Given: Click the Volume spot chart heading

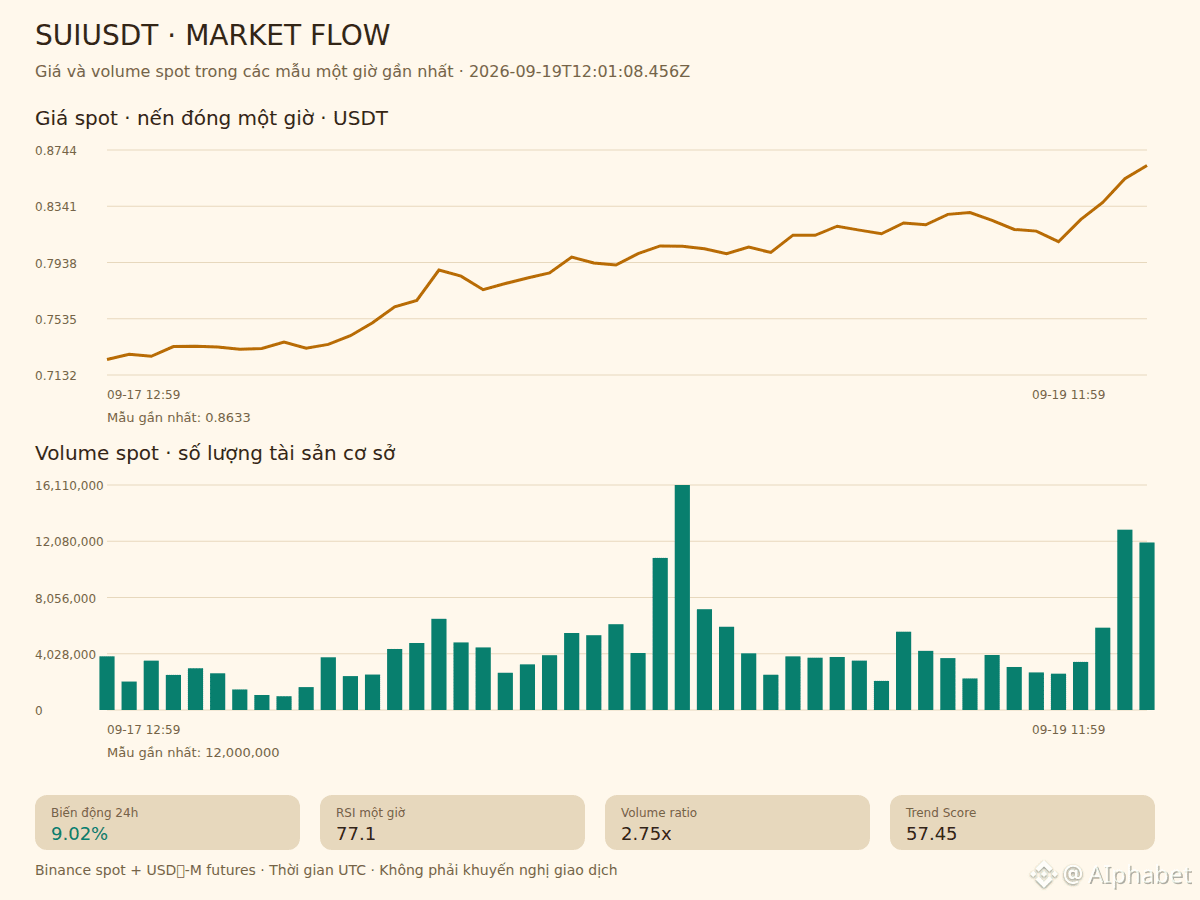Looking at the screenshot, I should pyautogui.click(x=215, y=453).
